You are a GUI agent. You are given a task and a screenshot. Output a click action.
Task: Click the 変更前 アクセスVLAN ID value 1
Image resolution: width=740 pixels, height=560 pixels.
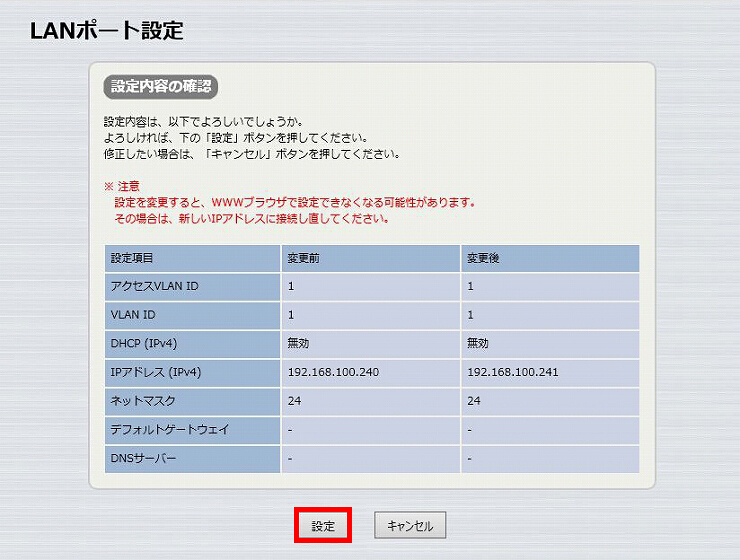coord(291,286)
